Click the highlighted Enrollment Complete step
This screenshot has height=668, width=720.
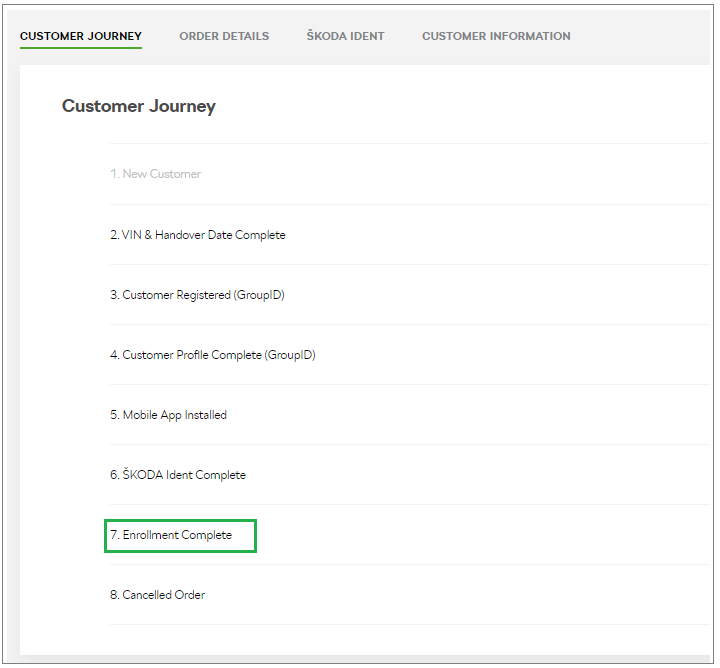[x=171, y=535]
